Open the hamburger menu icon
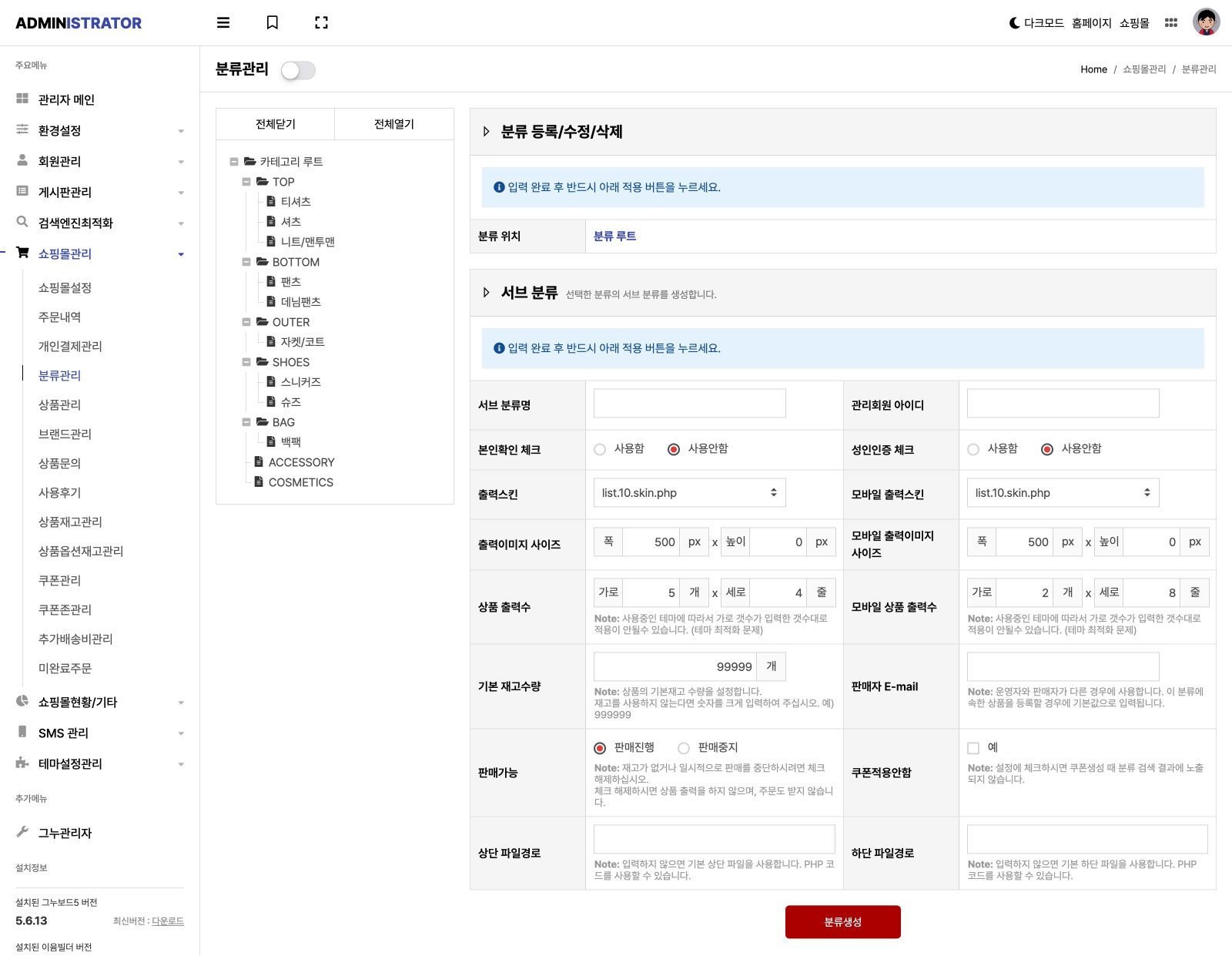Screen dimensions: 1232x956 click(x=223, y=23)
